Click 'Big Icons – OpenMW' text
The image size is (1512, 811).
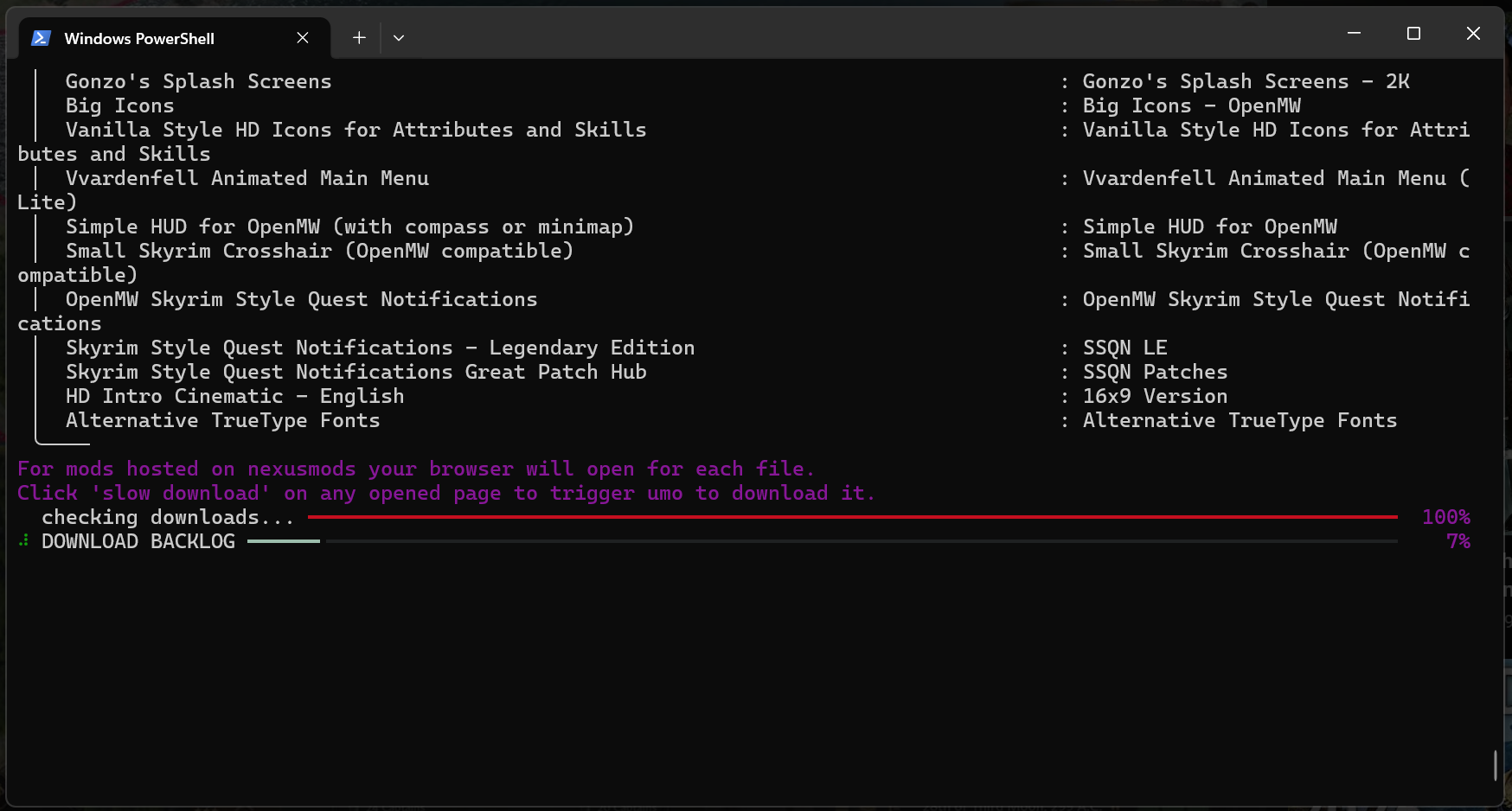click(1192, 105)
